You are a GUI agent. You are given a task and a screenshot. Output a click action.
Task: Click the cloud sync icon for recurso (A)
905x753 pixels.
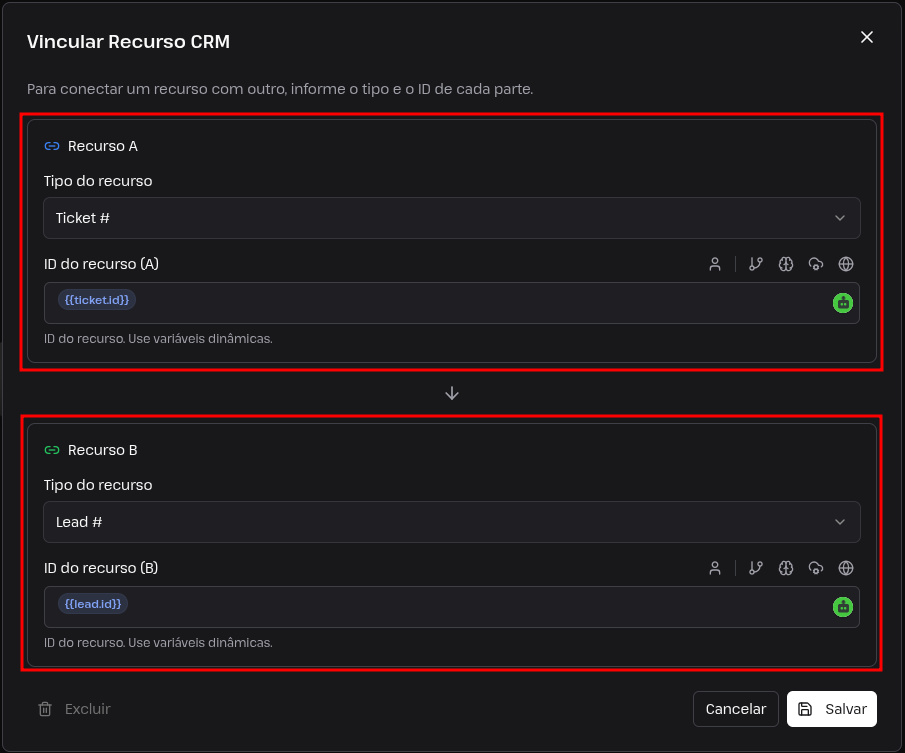pos(816,264)
